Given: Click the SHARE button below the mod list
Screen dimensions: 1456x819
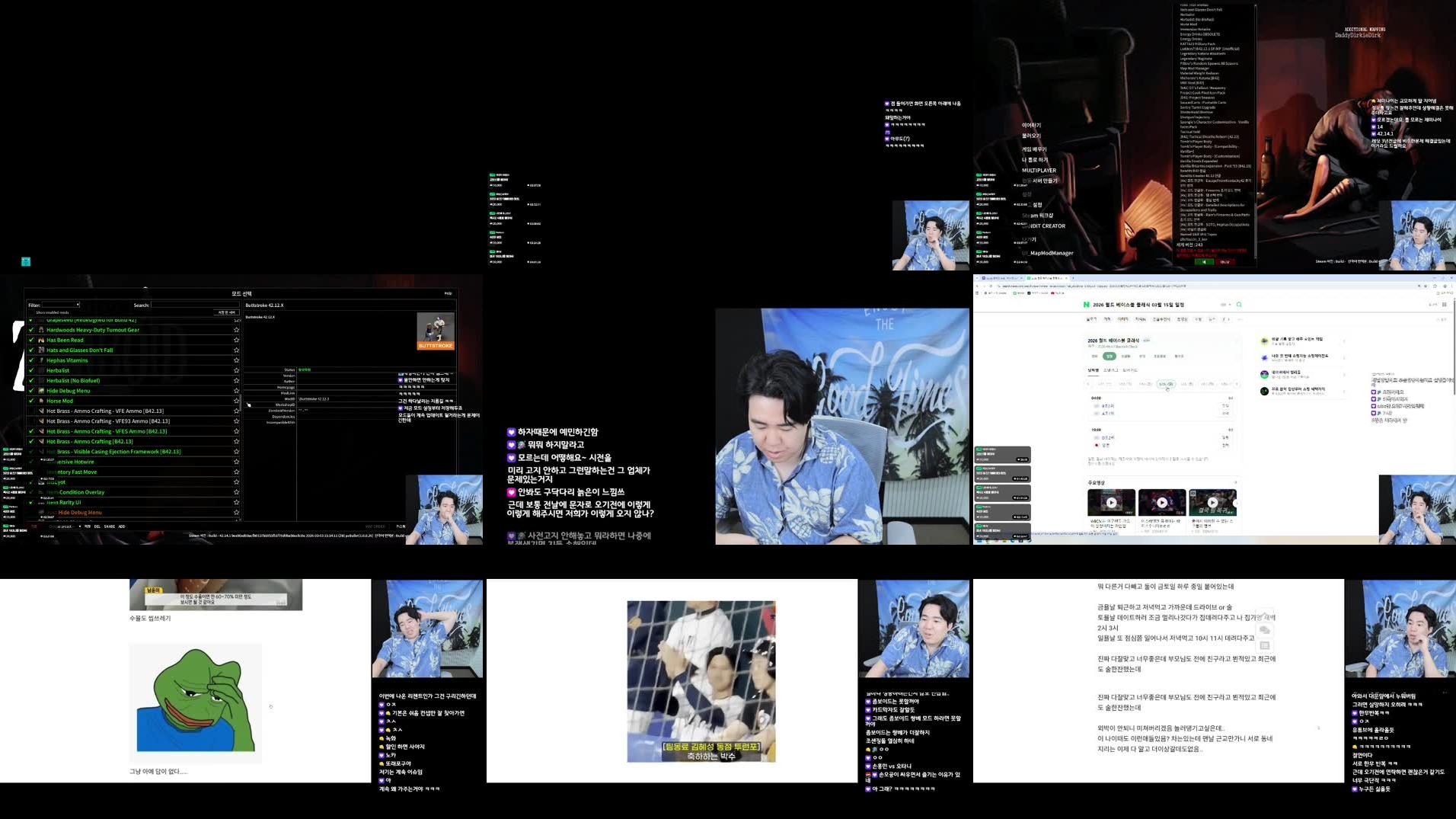Looking at the screenshot, I should click(108, 526).
